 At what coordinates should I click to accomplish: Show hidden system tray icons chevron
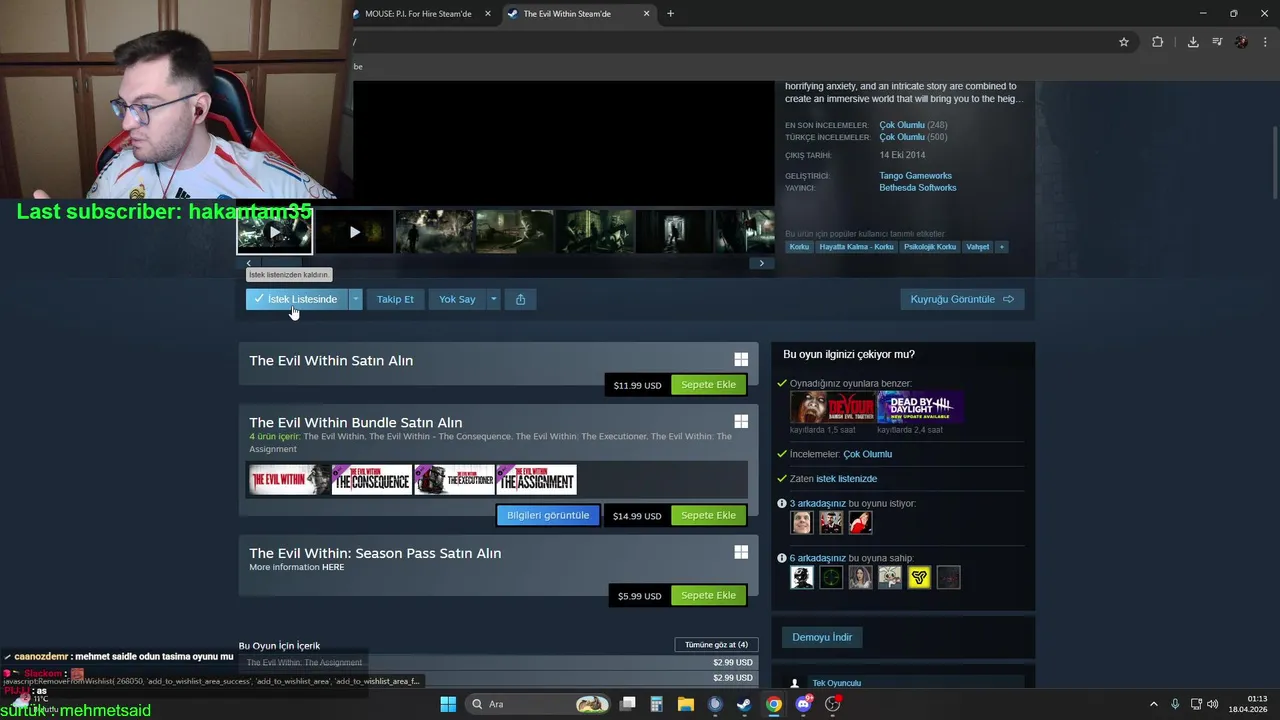point(1154,704)
